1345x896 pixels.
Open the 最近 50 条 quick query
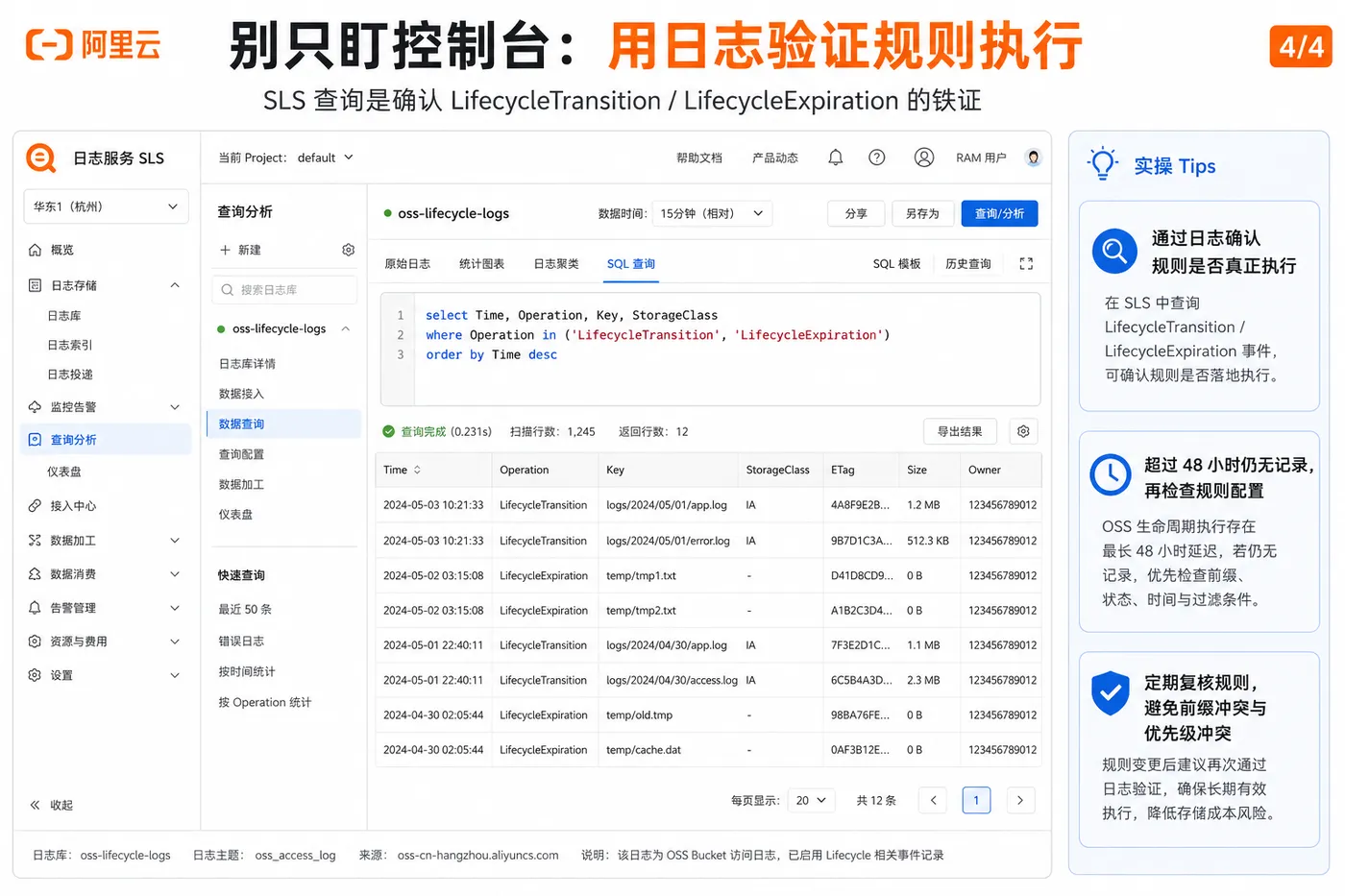click(245, 610)
